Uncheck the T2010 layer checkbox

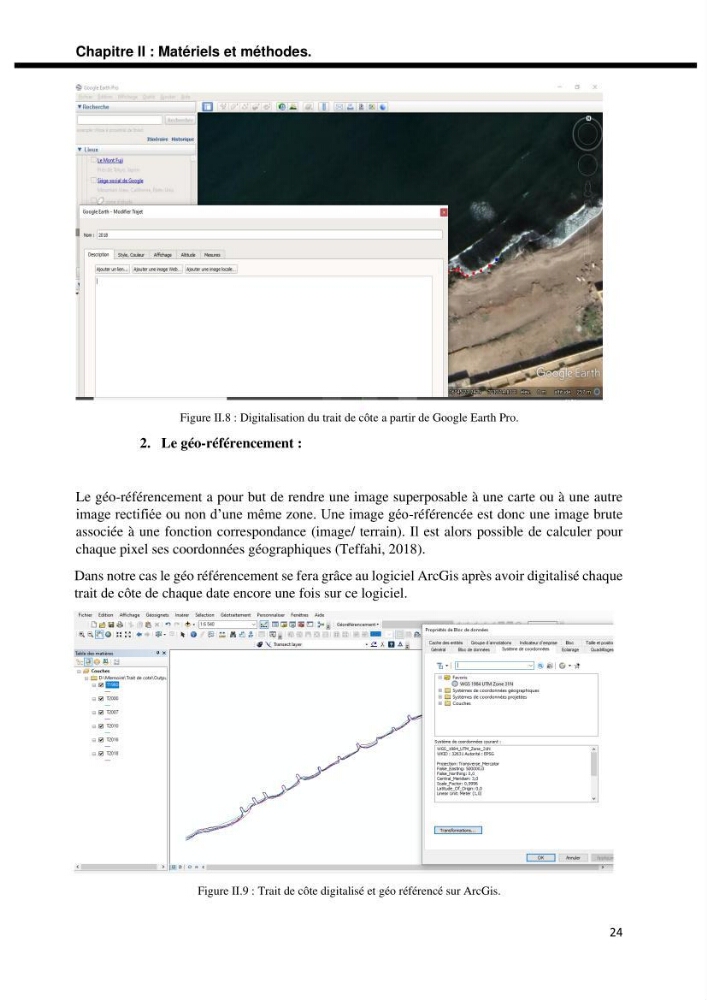101,726
